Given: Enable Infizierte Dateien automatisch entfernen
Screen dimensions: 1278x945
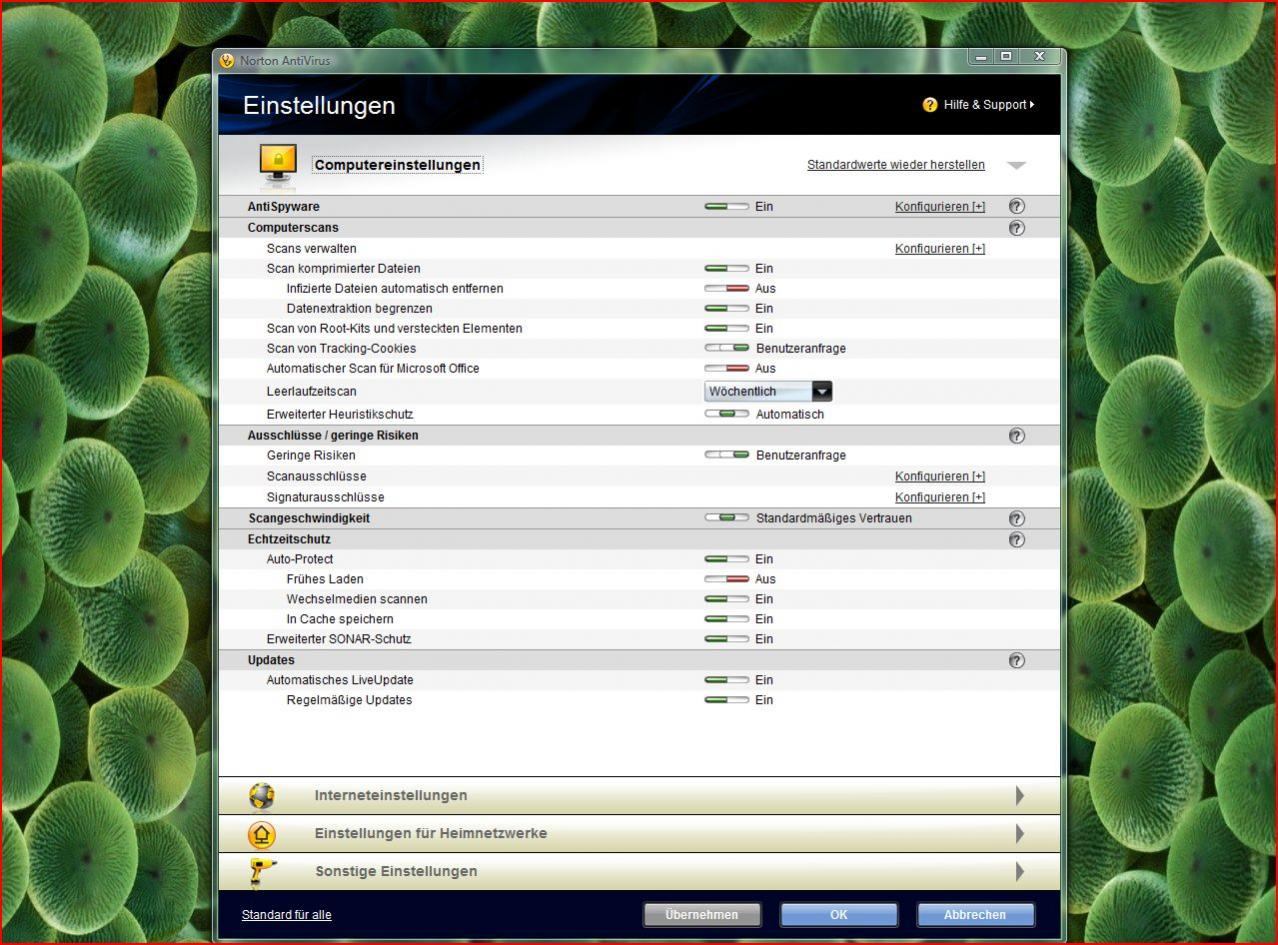Looking at the screenshot, I should point(727,288).
